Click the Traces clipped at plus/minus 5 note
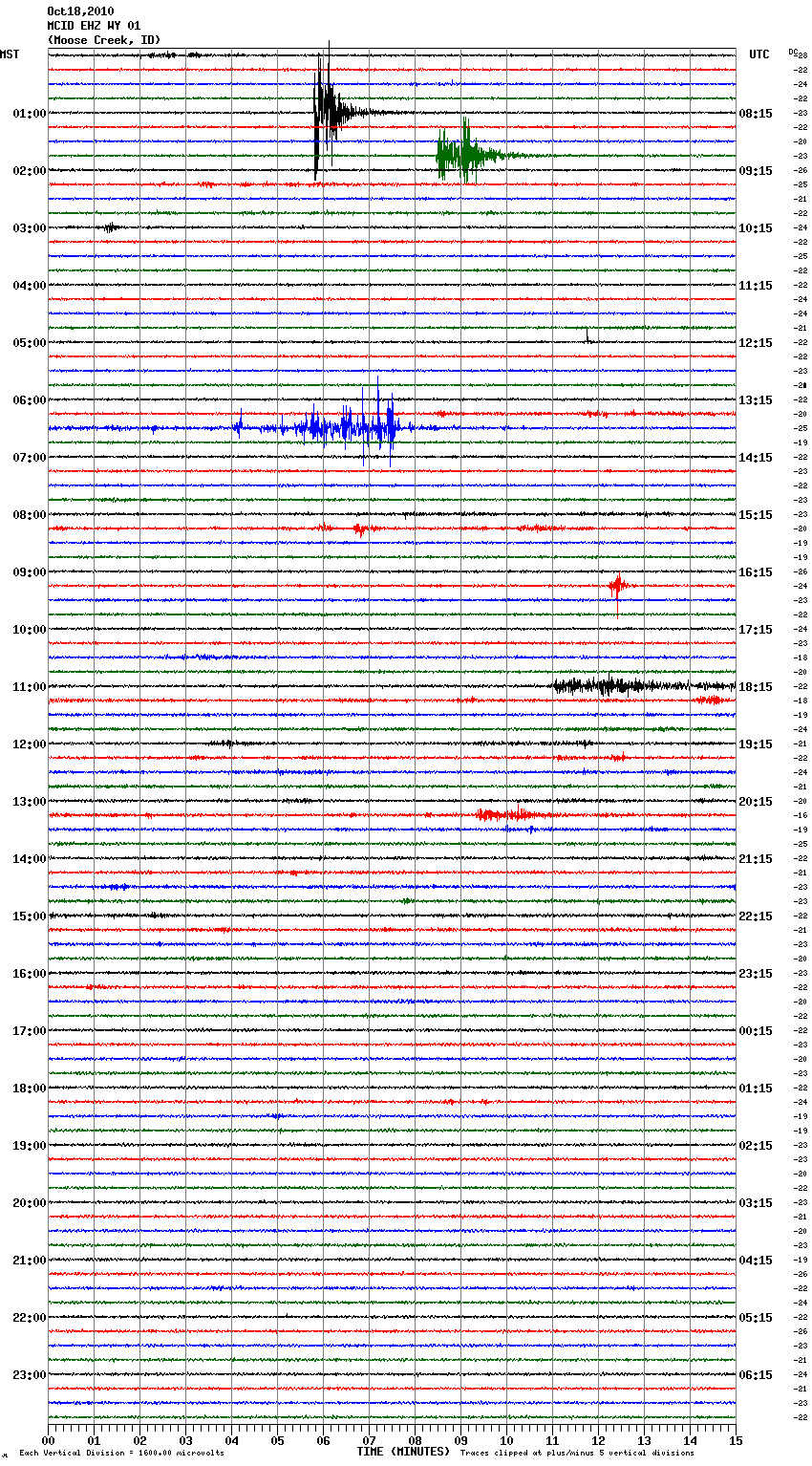 click(x=577, y=1454)
